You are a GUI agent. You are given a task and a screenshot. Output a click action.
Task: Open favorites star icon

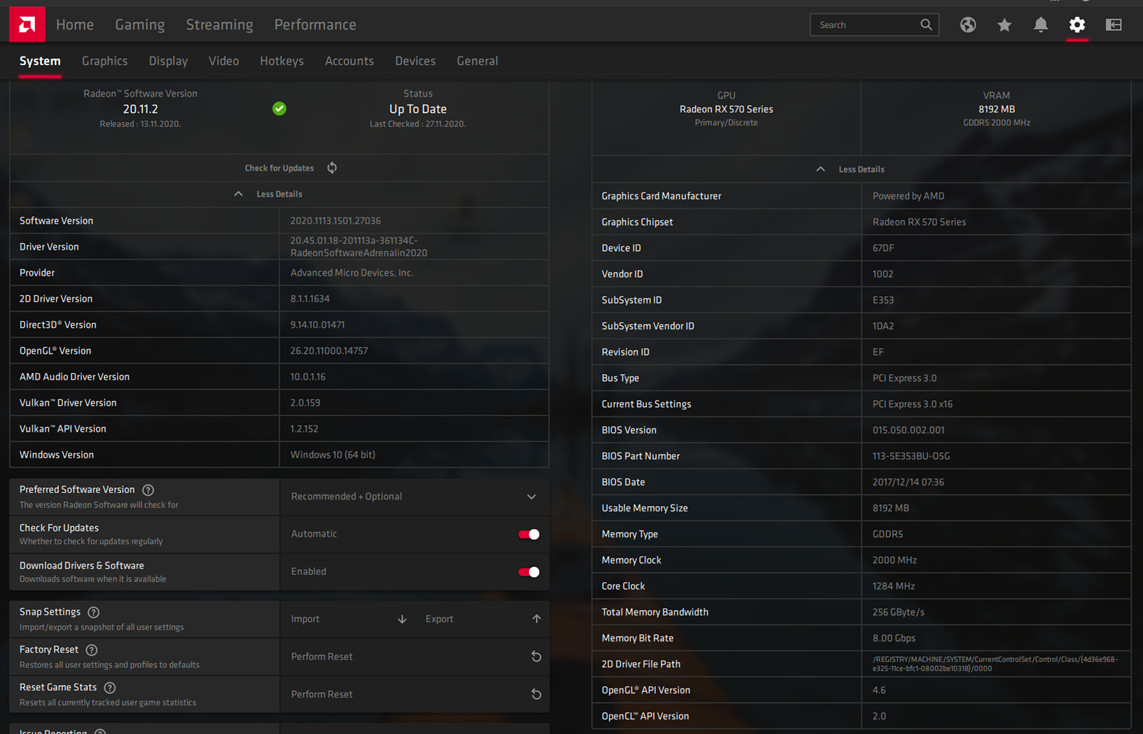pos(1004,25)
